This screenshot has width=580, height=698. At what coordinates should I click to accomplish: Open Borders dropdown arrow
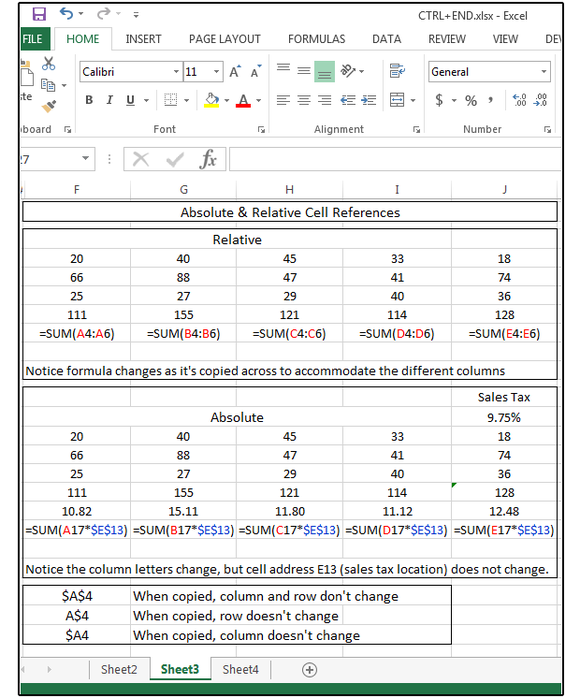187,100
